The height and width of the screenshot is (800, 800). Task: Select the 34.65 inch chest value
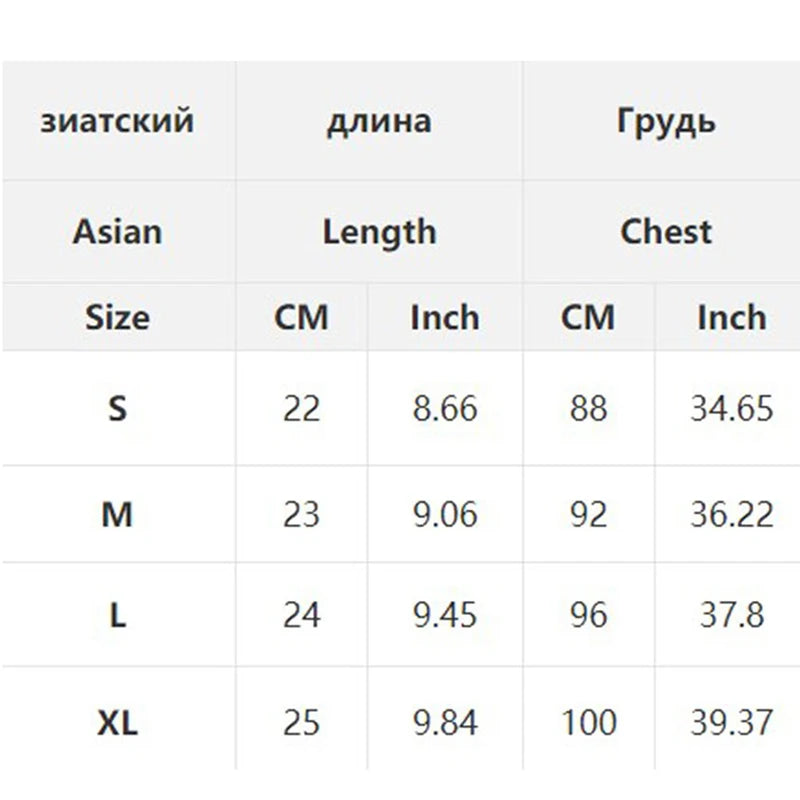coord(731,408)
